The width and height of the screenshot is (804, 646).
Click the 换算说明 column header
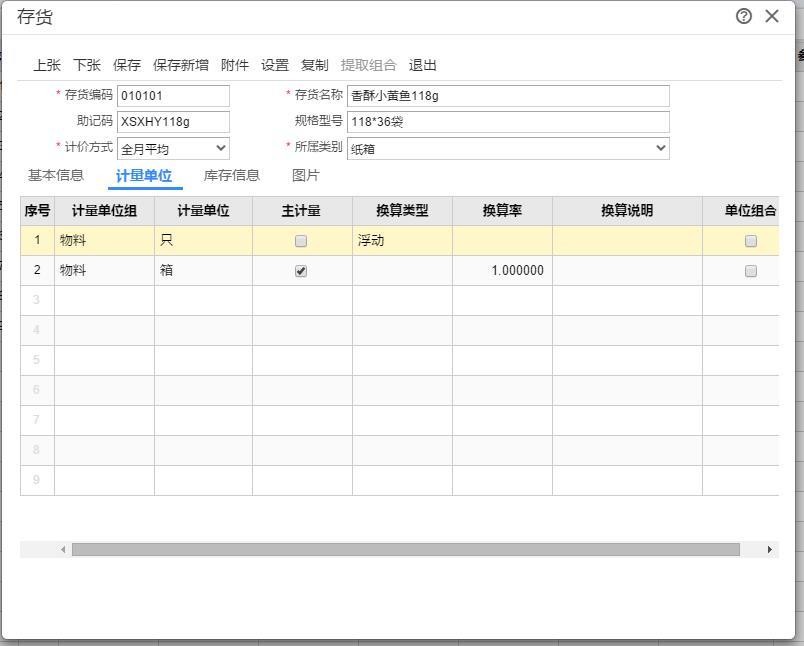(x=628, y=211)
